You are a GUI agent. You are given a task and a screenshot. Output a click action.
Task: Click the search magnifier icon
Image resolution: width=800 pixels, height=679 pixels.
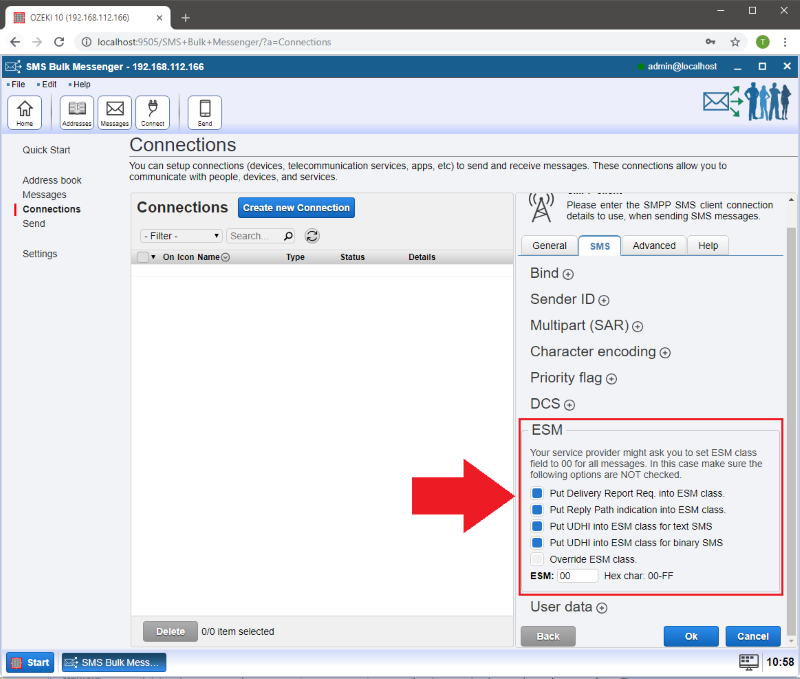click(x=289, y=236)
